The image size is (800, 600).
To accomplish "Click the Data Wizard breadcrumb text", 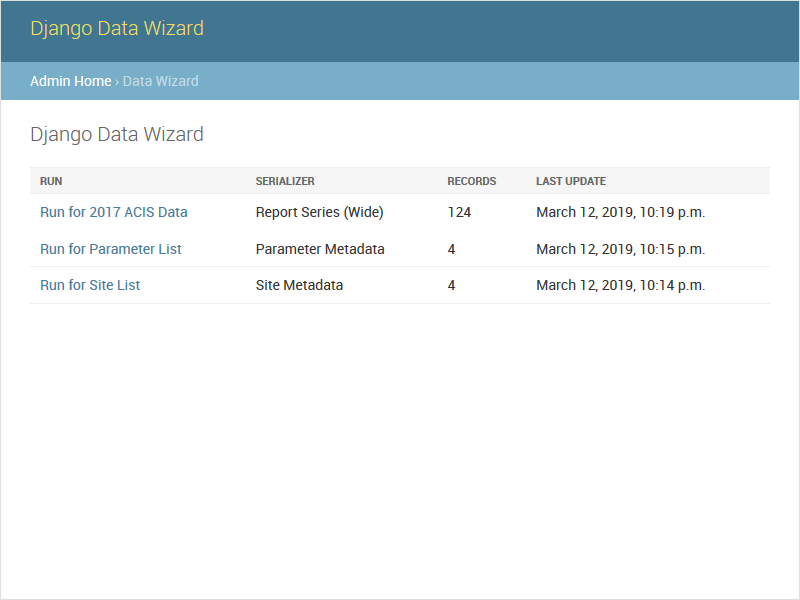I will click(161, 81).
